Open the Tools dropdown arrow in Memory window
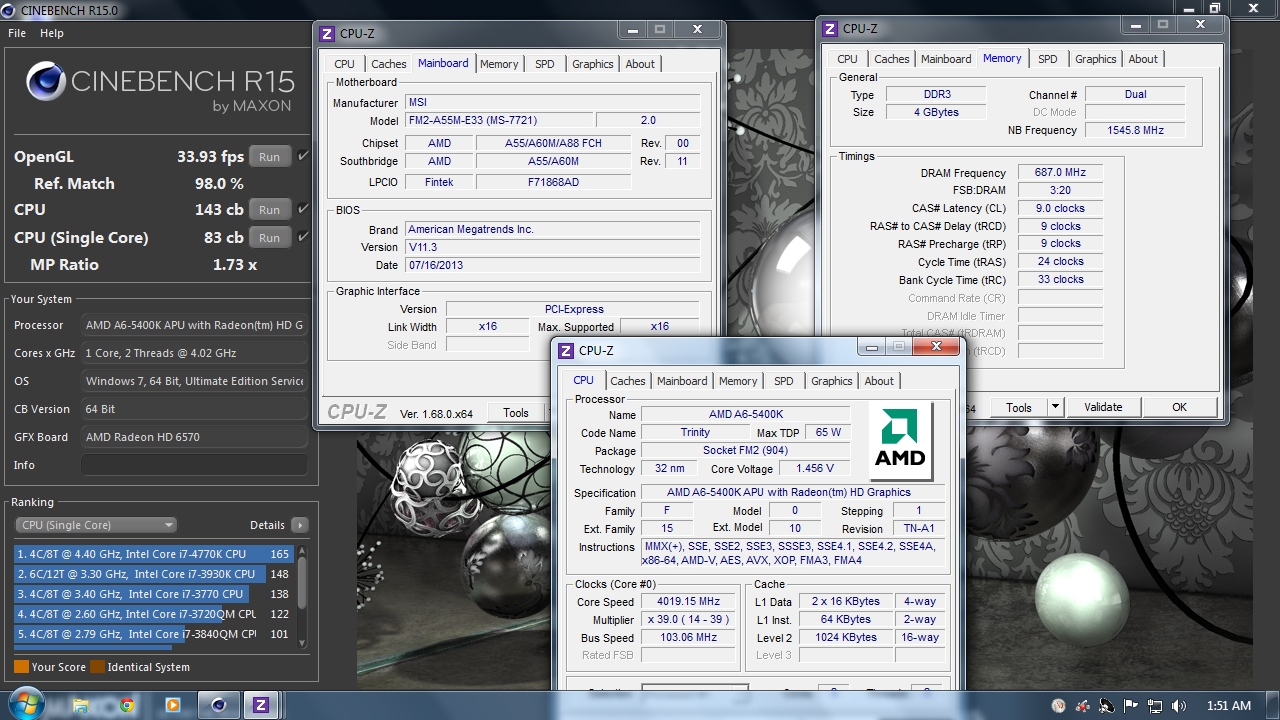This screenshot has width=1280, height=720. (1055, 407)
